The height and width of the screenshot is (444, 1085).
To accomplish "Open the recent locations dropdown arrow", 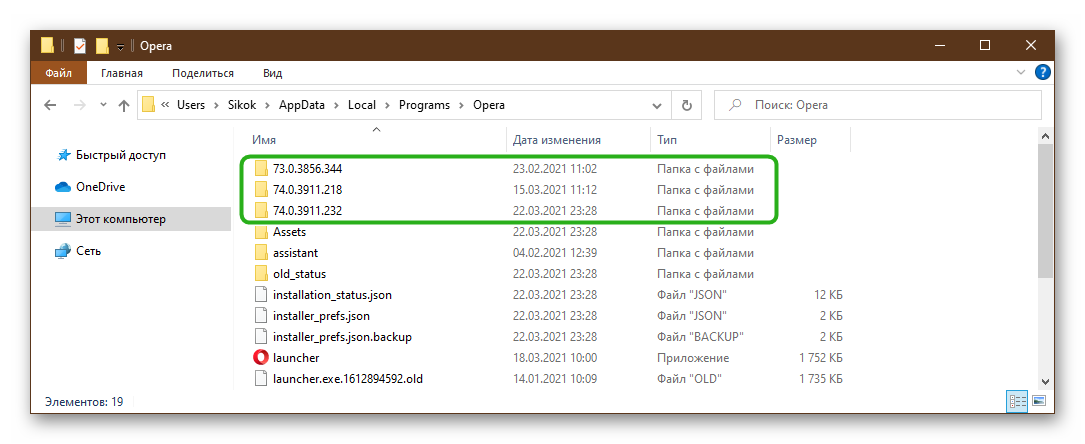I will click(x=104, y=105).
